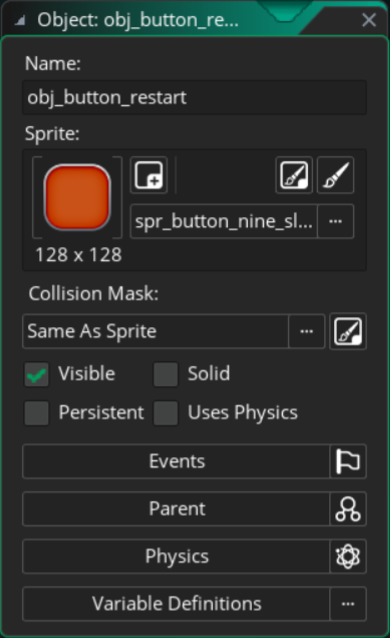Click the Parent button
Image resolution: width=390 pixels, height=638 pixels.
point(176,509)
